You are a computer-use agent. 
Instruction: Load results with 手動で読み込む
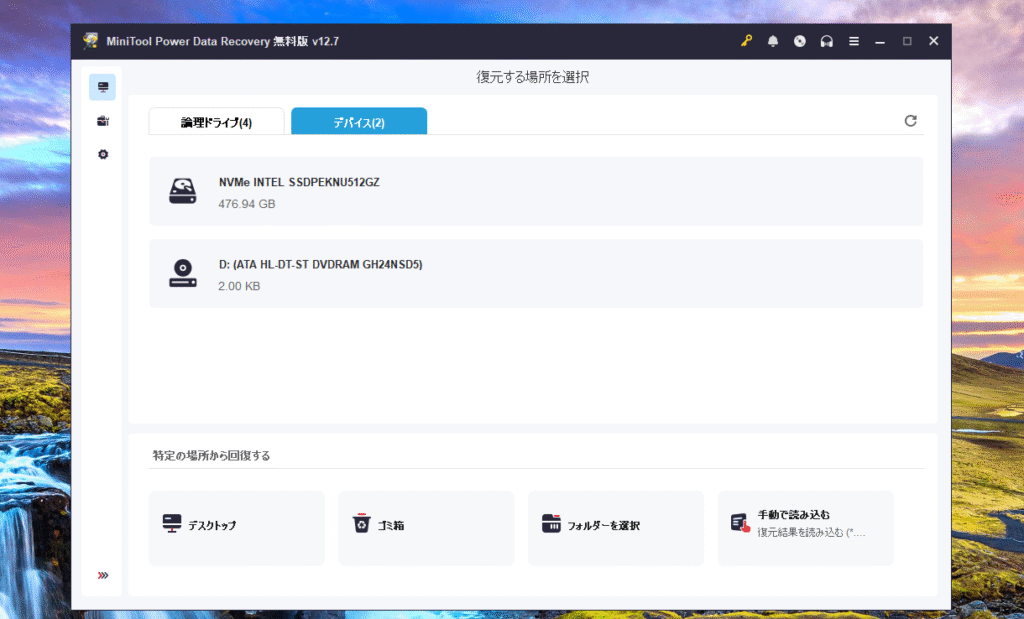[x=805, y=526]
